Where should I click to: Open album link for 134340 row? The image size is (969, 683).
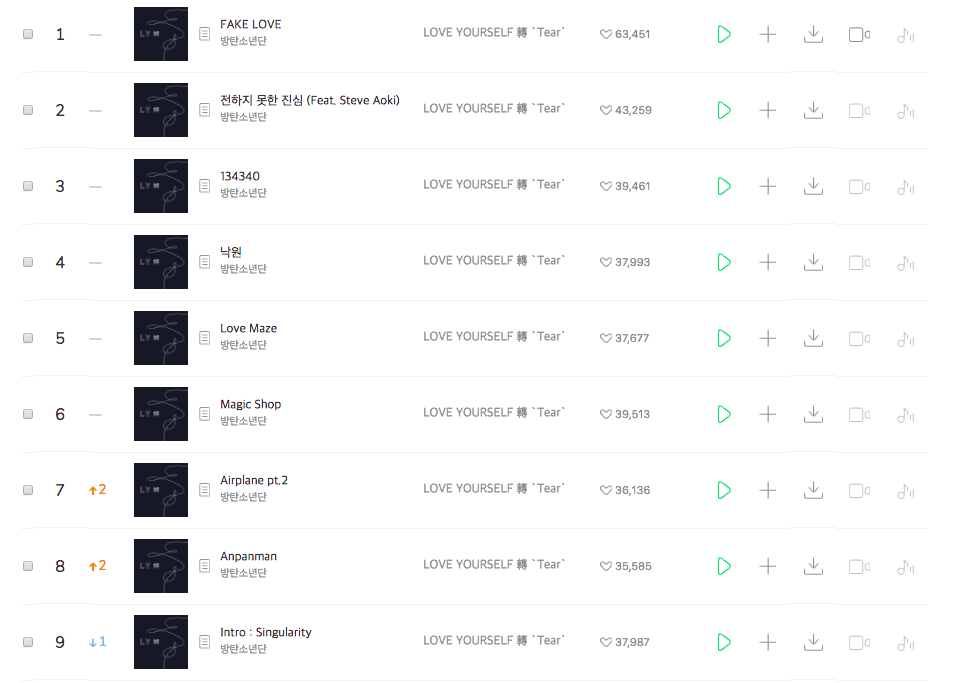click(493, 185)
